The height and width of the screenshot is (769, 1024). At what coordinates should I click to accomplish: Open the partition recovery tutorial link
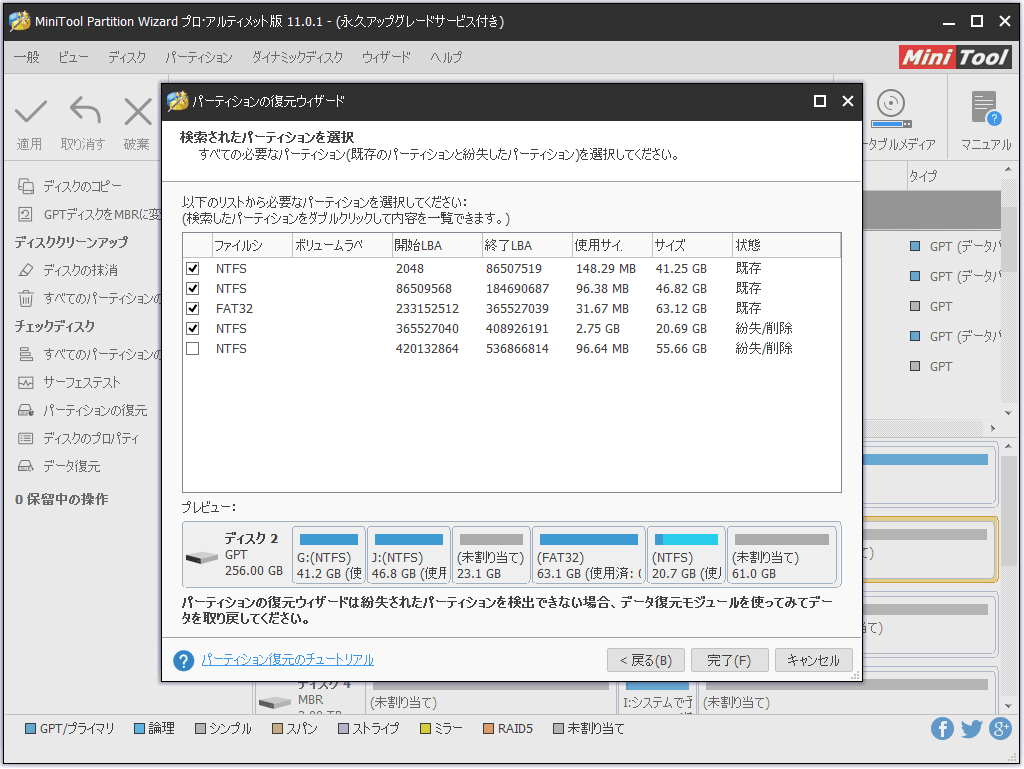tap(287, 660)
